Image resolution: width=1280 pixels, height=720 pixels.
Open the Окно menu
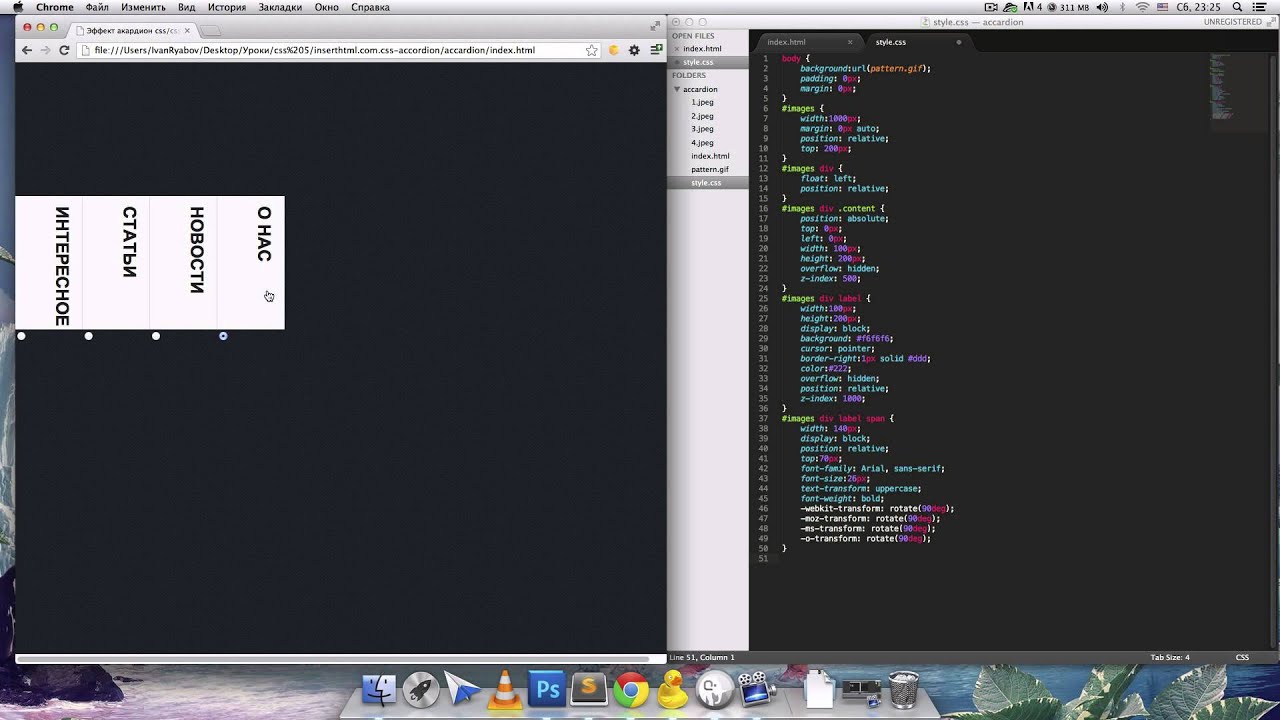tap(326, 7)
